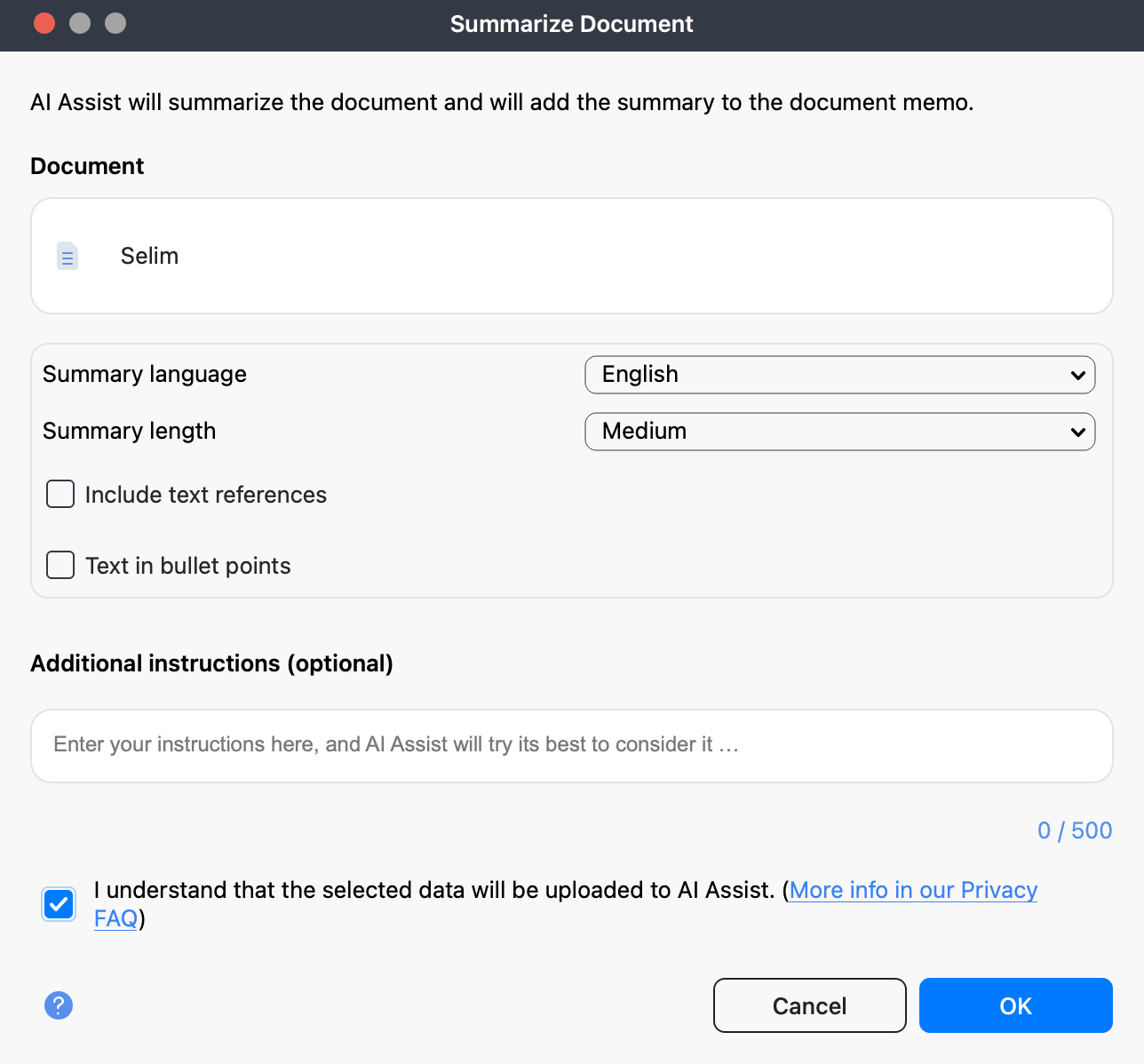The width and height of the screenshot is (1144, 1064).
Task: Click the Summary length label
Action: click(x=130, y=432)
